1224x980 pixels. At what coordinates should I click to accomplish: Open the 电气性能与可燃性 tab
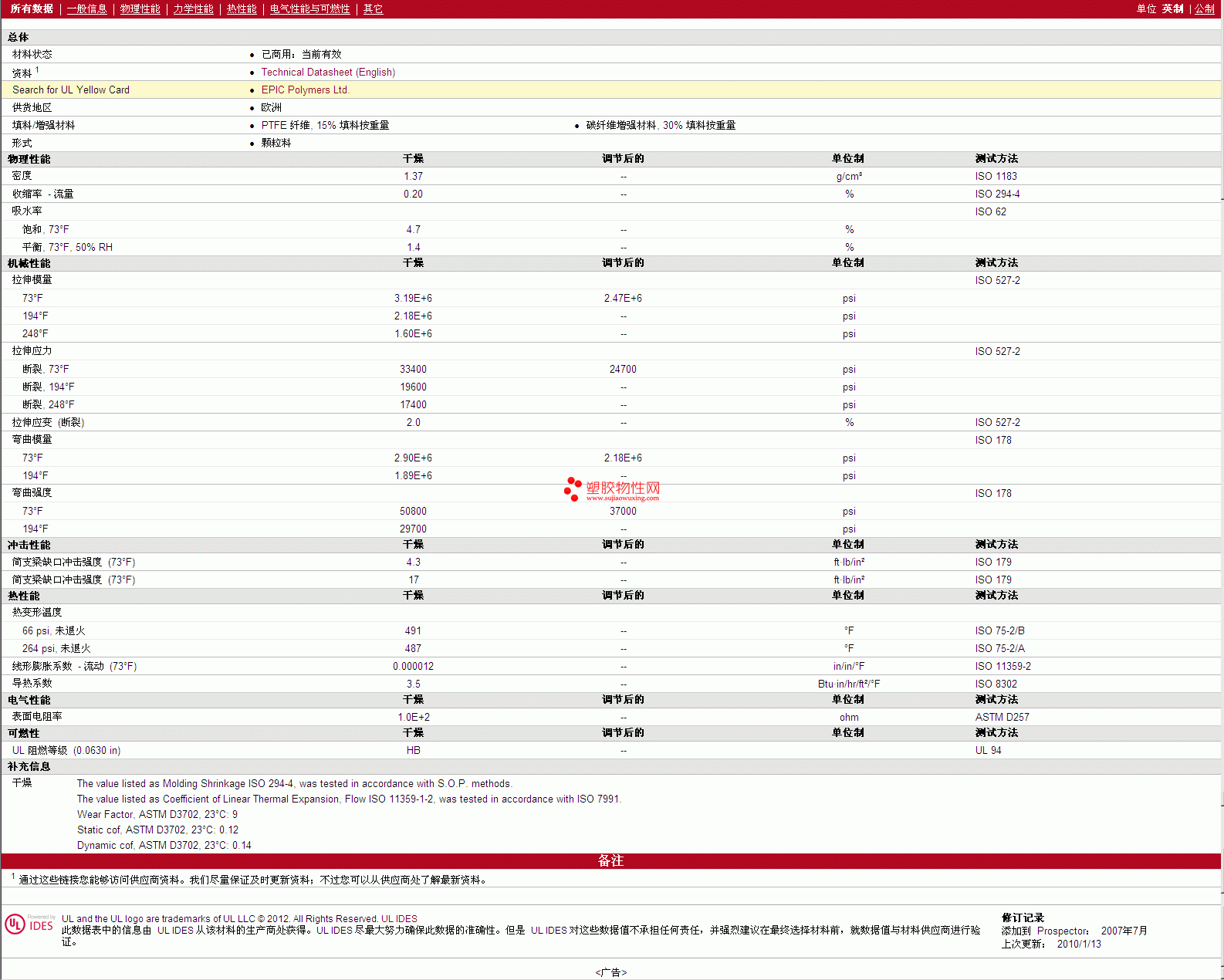click(x=309, y=9)
